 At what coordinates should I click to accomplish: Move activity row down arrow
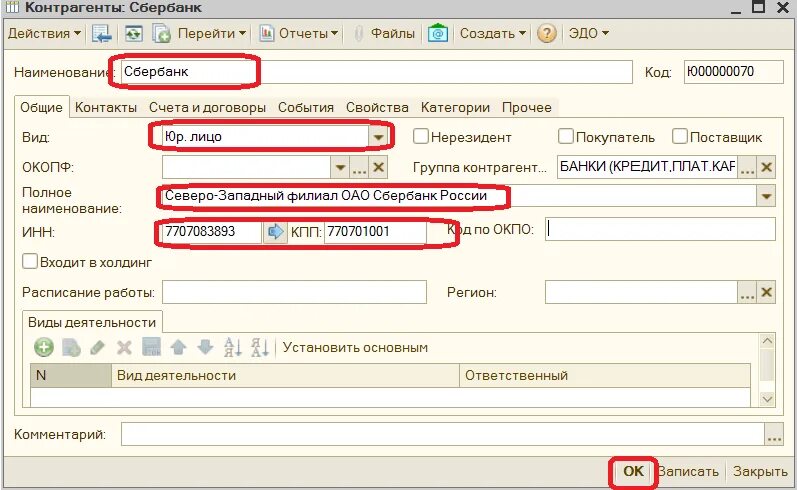coord(205,348)
